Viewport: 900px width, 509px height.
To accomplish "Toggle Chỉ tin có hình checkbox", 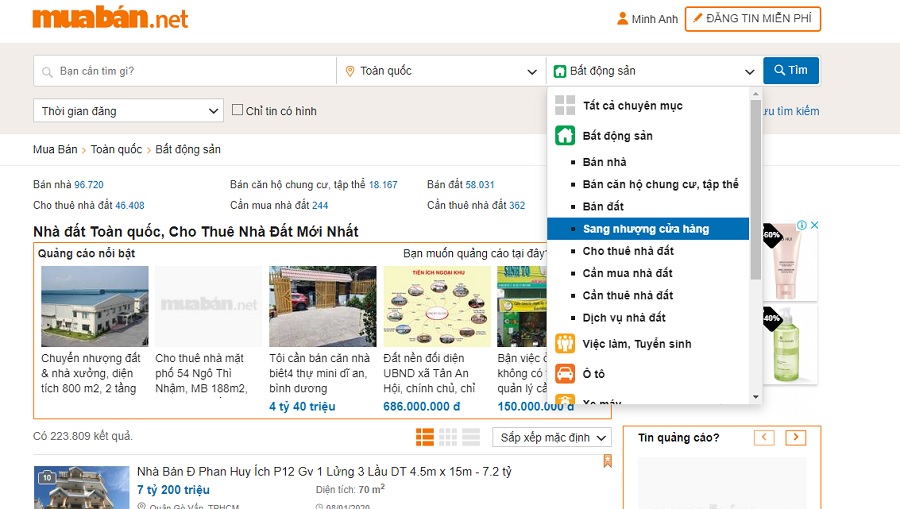I will 237,110.
